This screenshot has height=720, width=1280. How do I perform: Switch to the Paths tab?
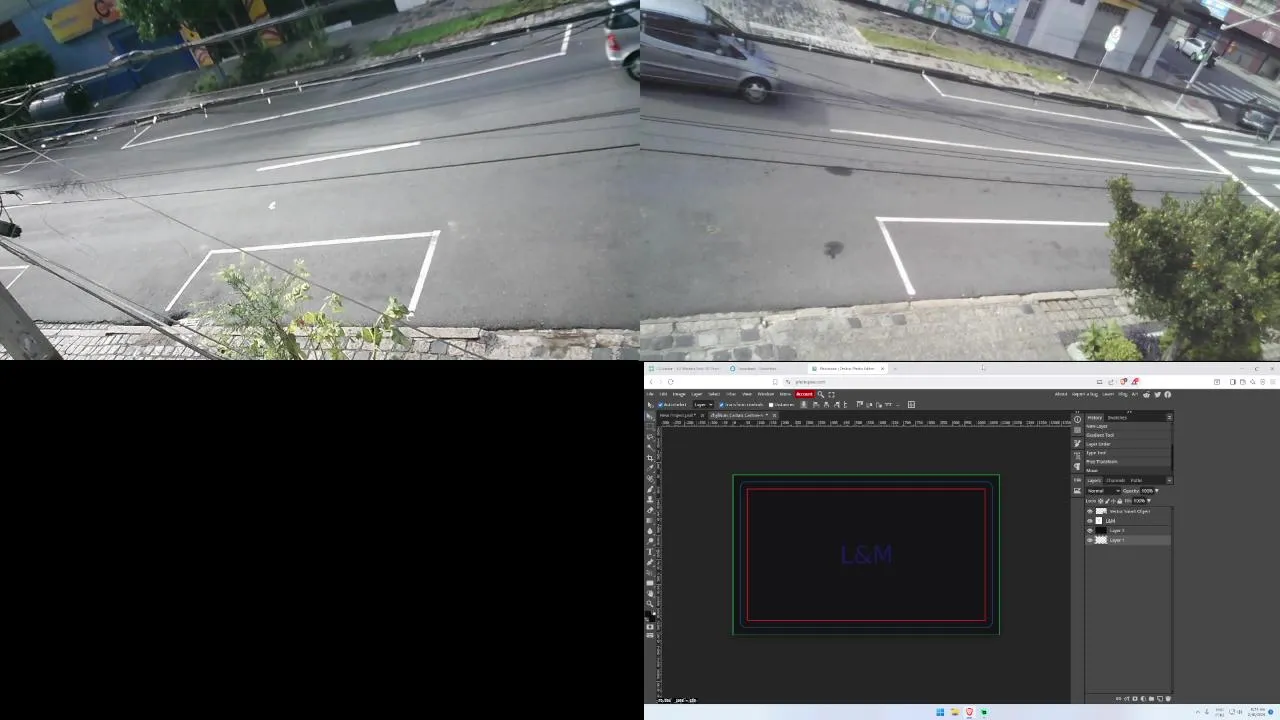coord(1136,480)
